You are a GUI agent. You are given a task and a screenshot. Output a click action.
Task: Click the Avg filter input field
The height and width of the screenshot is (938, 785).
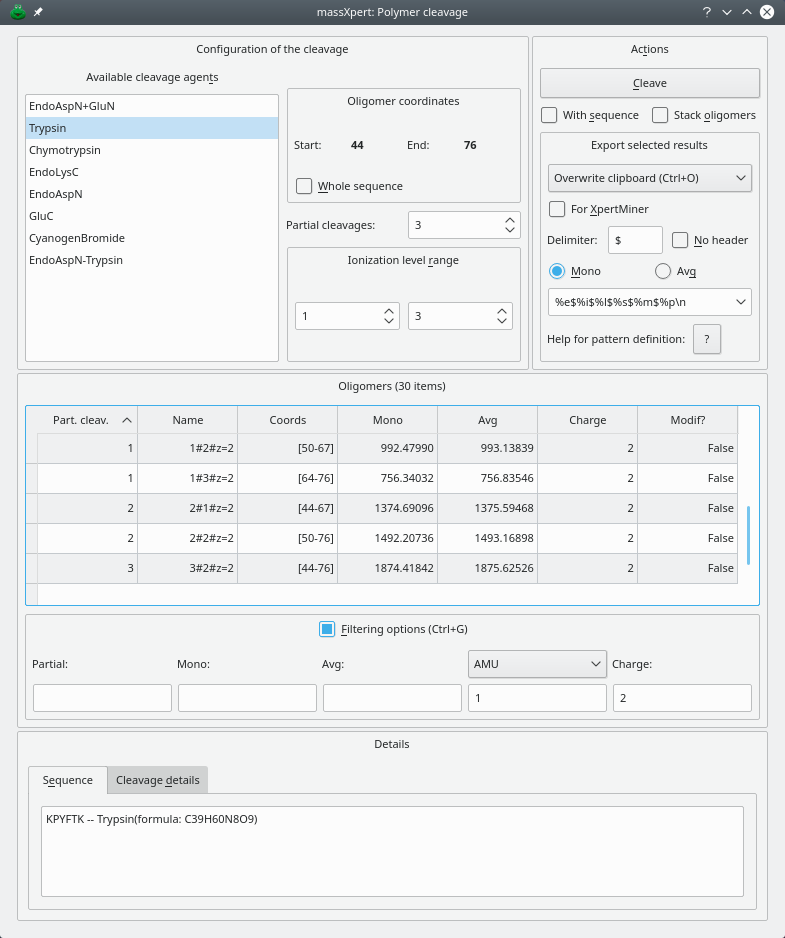[x=392, y=698]
